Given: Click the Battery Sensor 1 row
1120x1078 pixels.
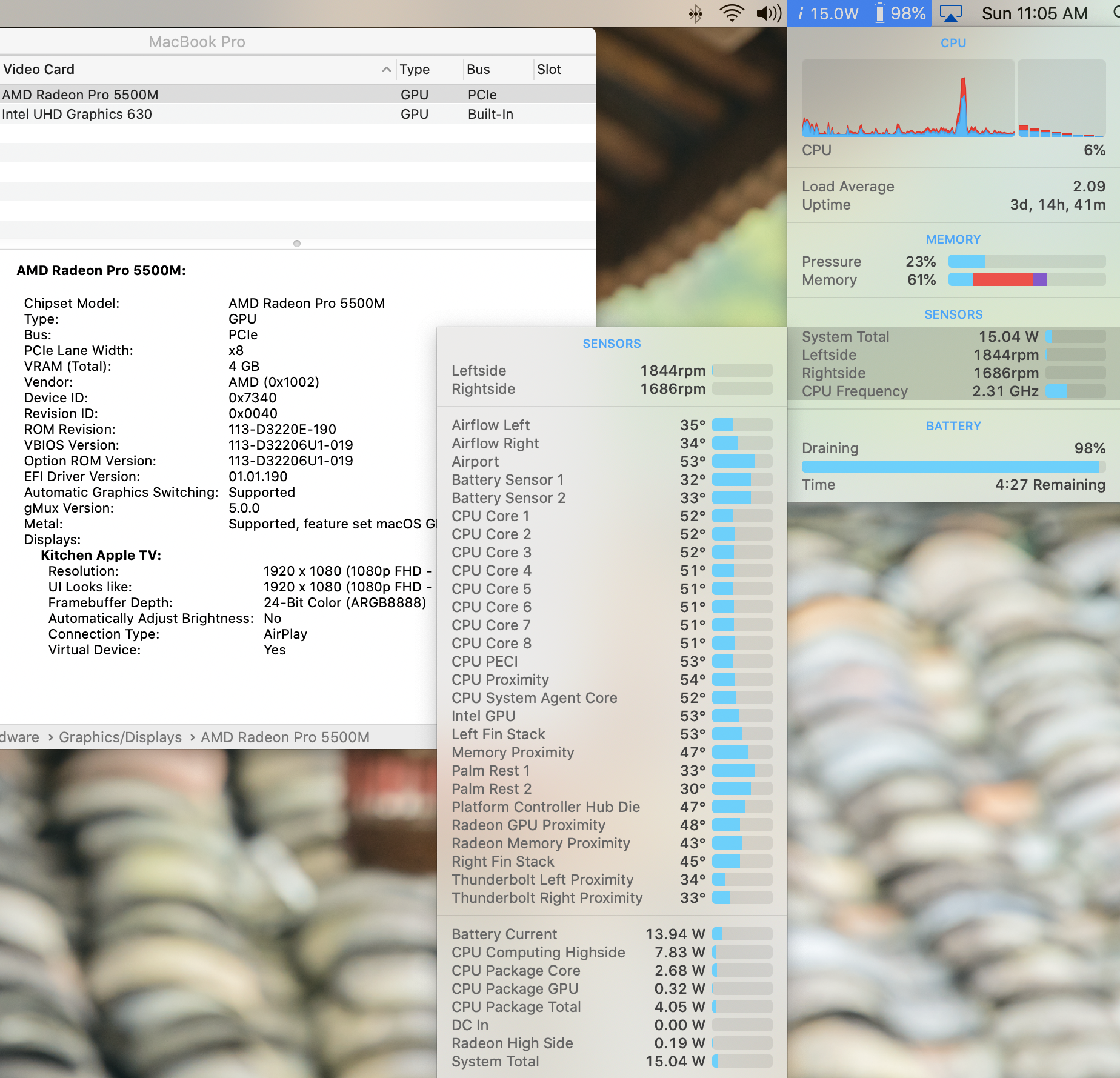Looking at the screenshot, I should pos(612,479).
